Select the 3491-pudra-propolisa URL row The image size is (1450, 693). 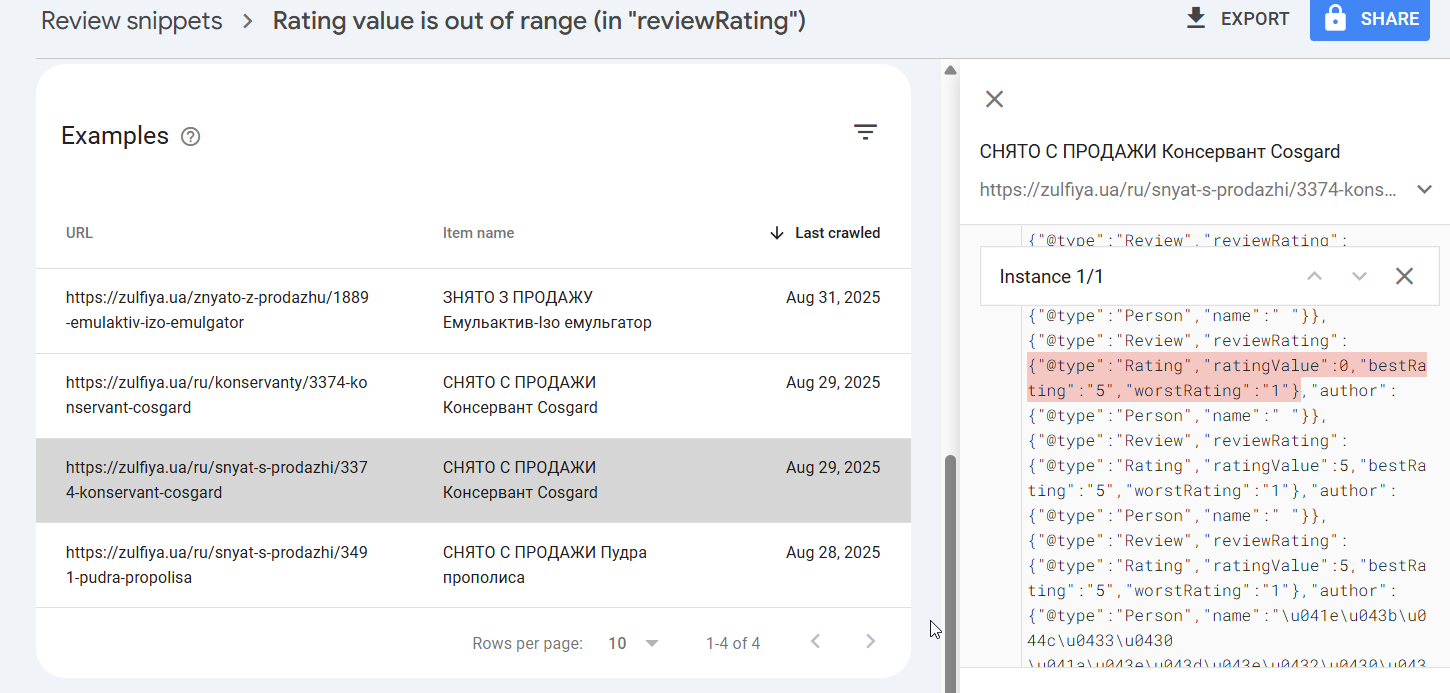point(217,565)
